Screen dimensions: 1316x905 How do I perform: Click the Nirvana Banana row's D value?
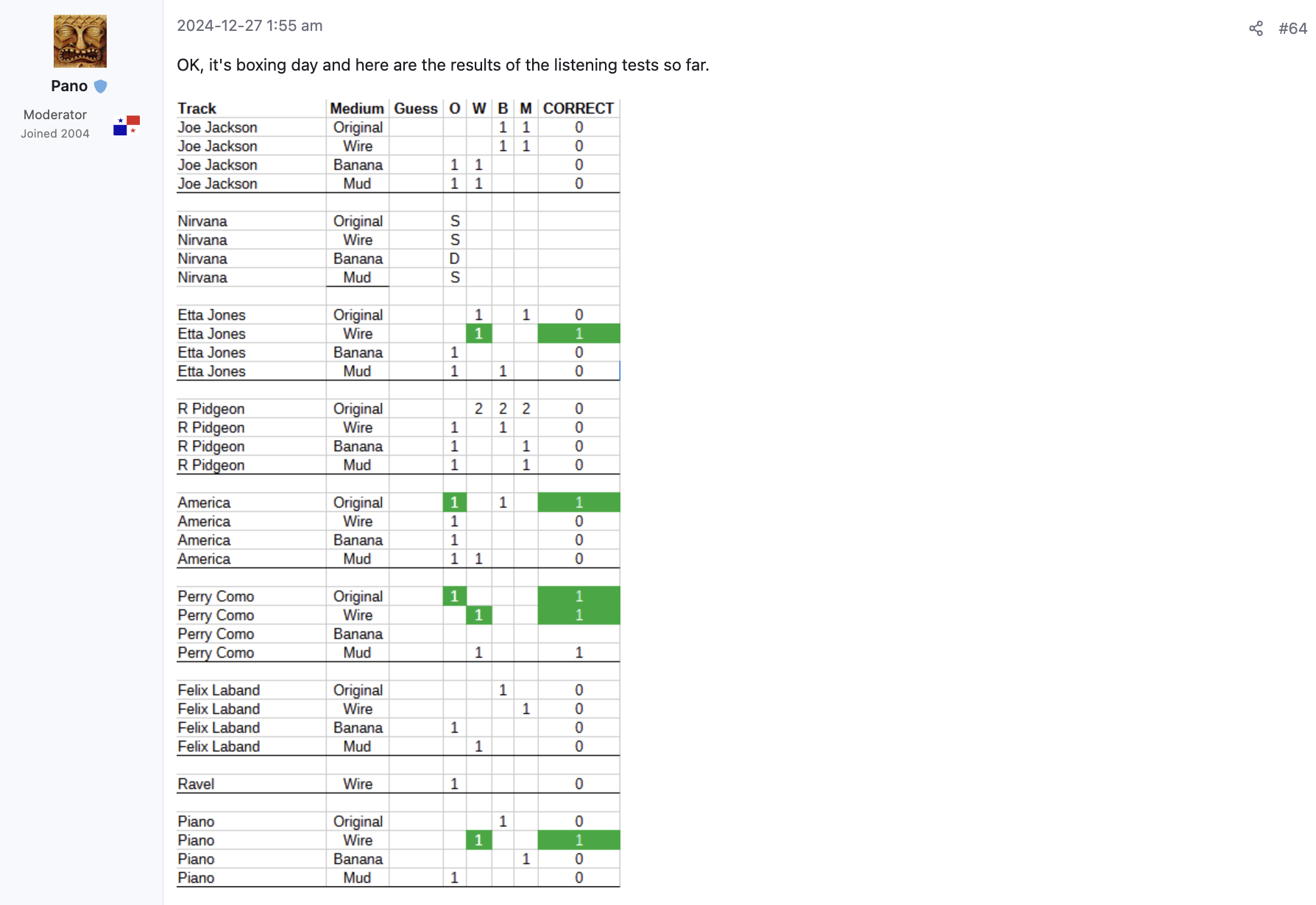pos(454,259)
